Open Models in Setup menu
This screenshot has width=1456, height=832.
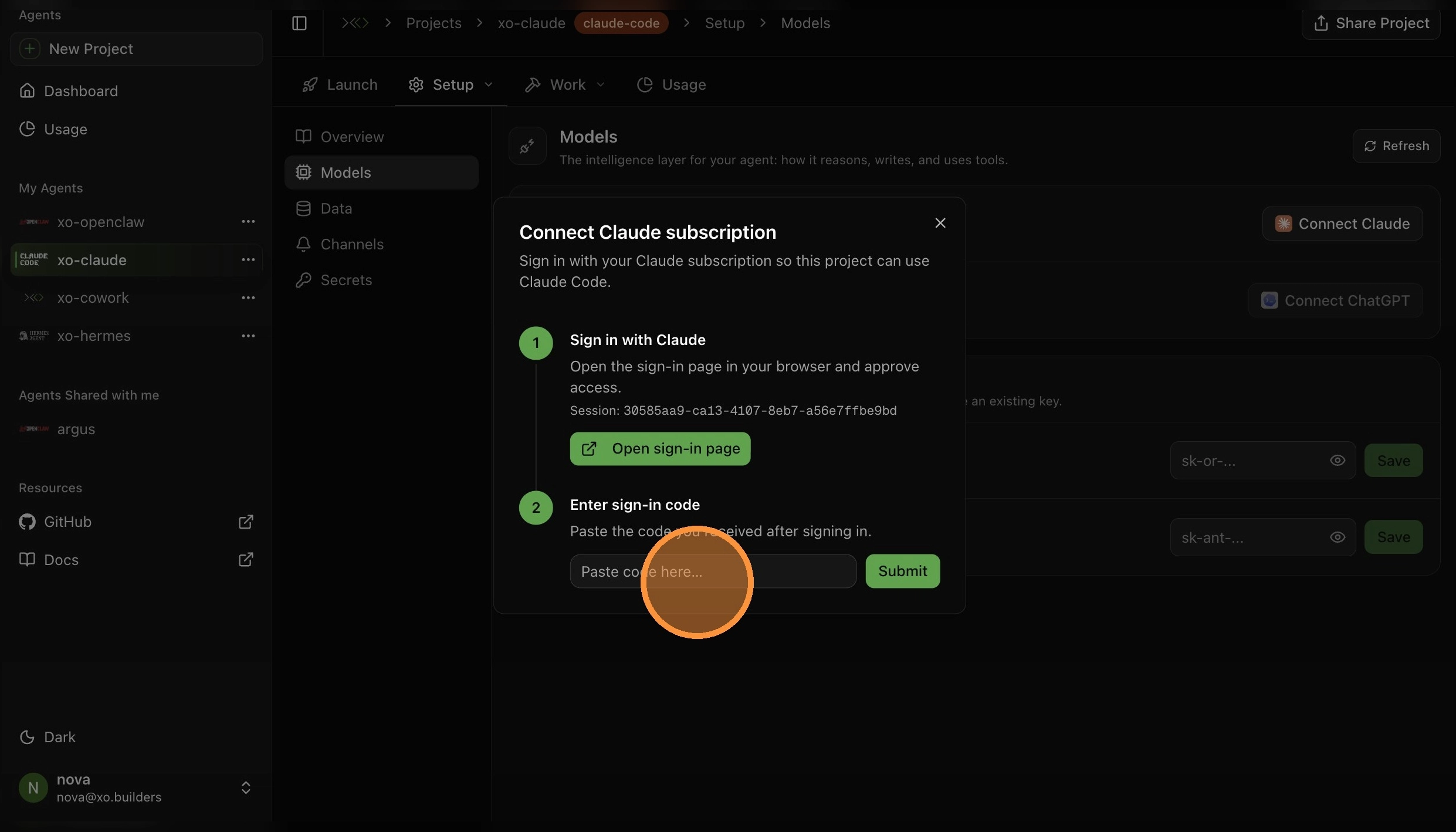click(x=381, y=173)
